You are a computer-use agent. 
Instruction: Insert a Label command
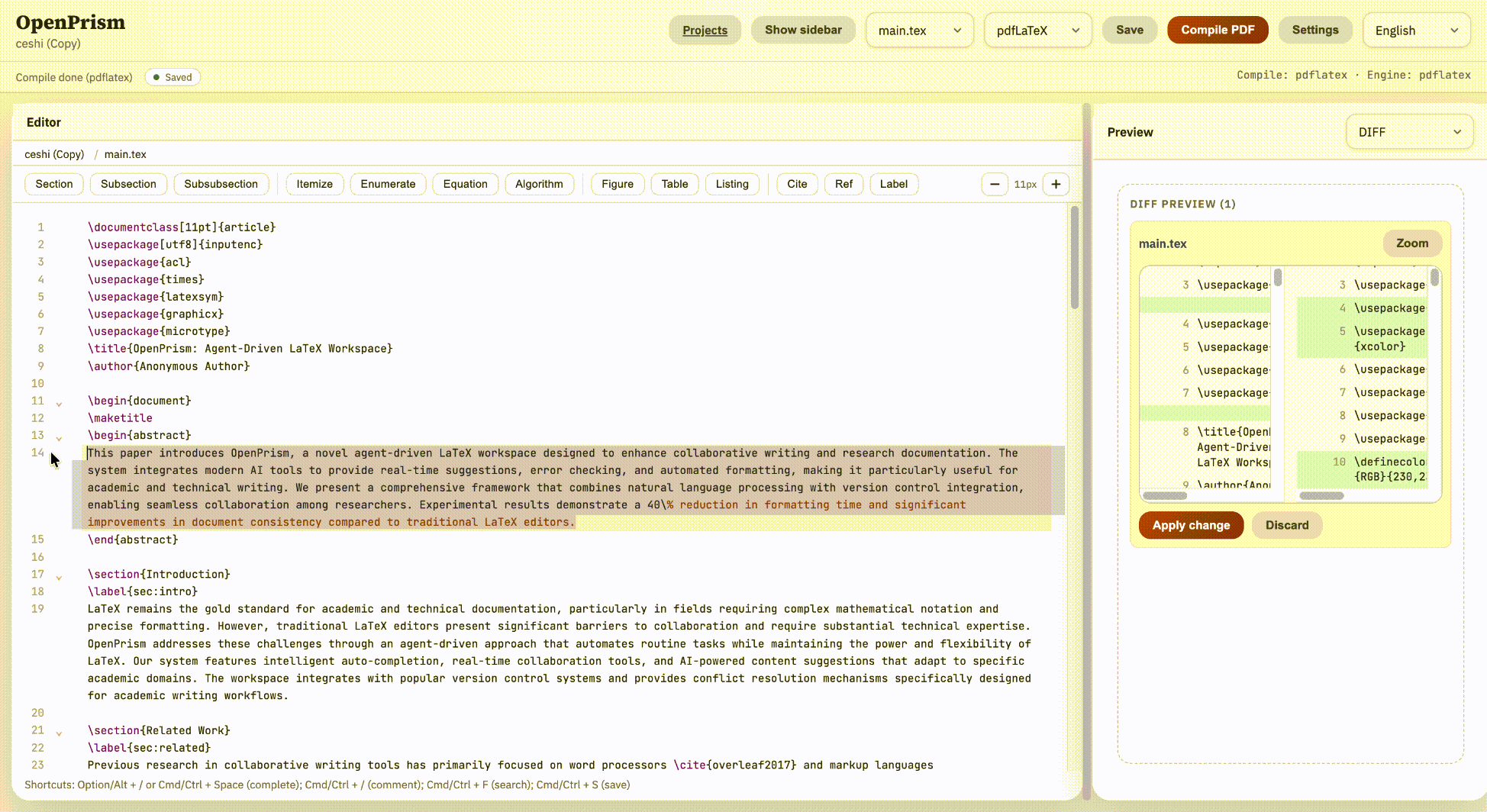[x=893, y=184]
